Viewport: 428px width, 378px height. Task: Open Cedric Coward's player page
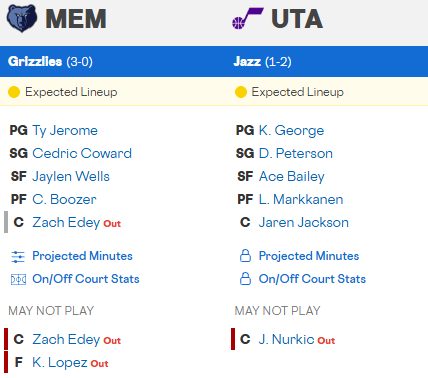82,153
